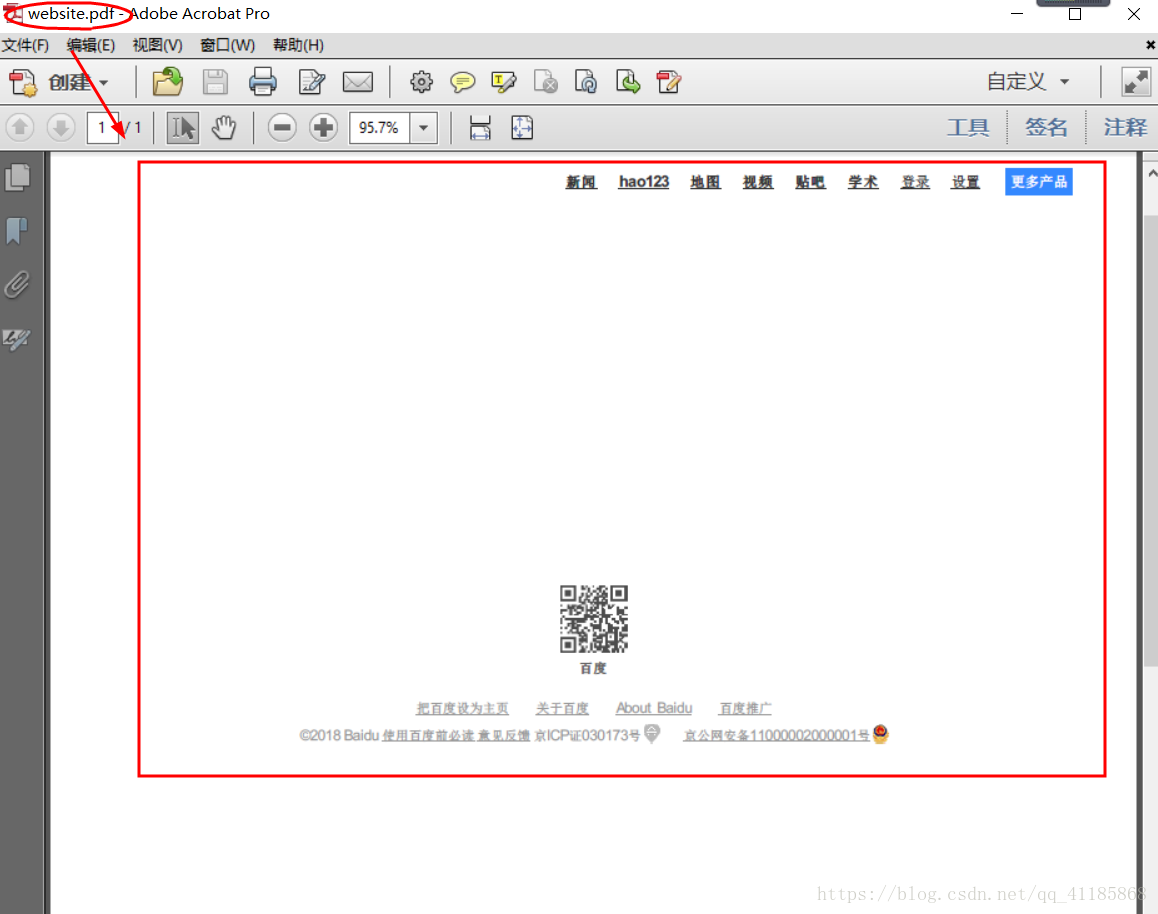1158x914 pixels.
Task: Select the highlight text tool icon
Action: [504, 82]
